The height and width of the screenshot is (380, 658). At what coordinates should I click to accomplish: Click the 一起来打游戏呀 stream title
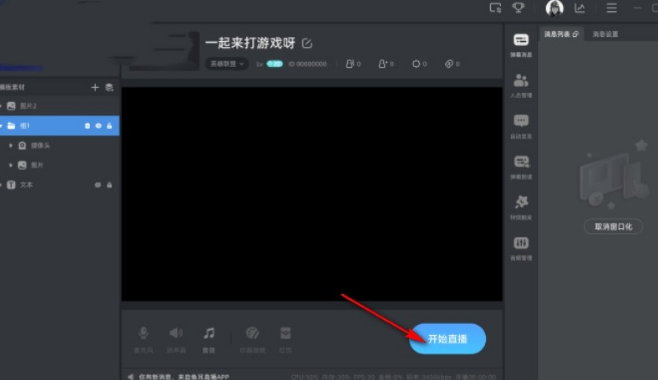(x=250, y=43)
